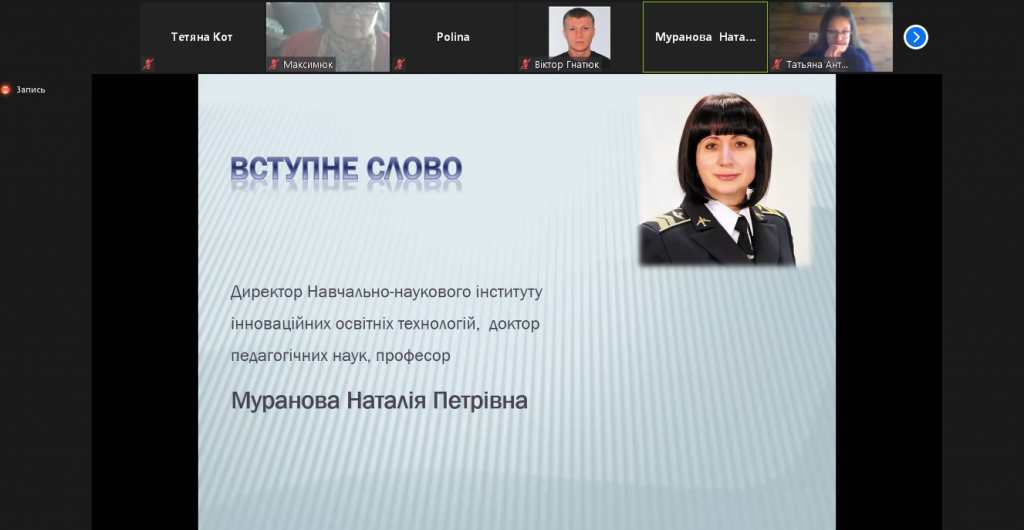The image size is (1024, 530).
Task: Click the Татьяна Ант... name label
Action: 817,65
